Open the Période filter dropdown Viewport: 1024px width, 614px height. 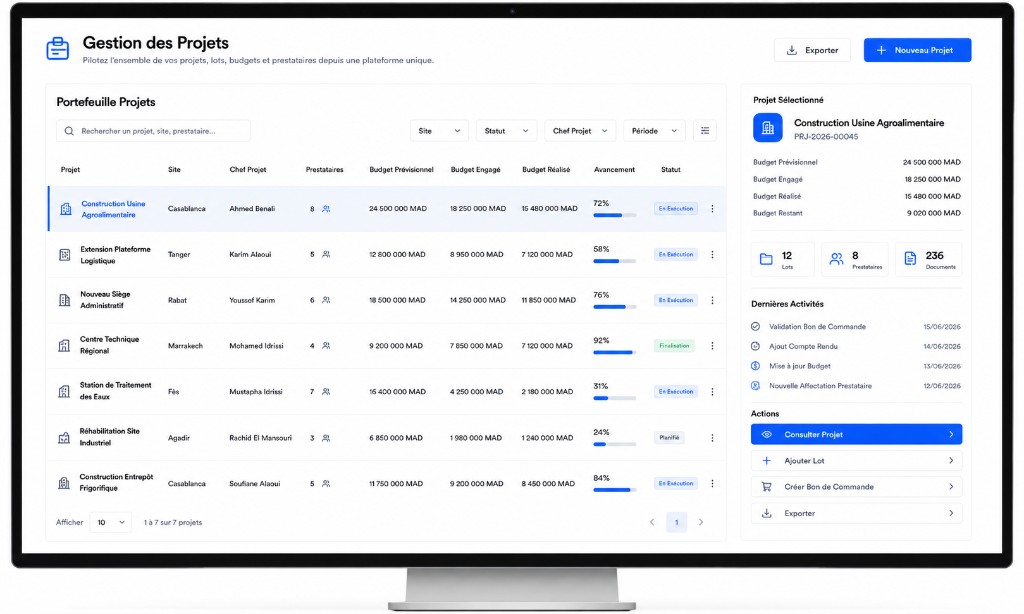pos(654,131)
